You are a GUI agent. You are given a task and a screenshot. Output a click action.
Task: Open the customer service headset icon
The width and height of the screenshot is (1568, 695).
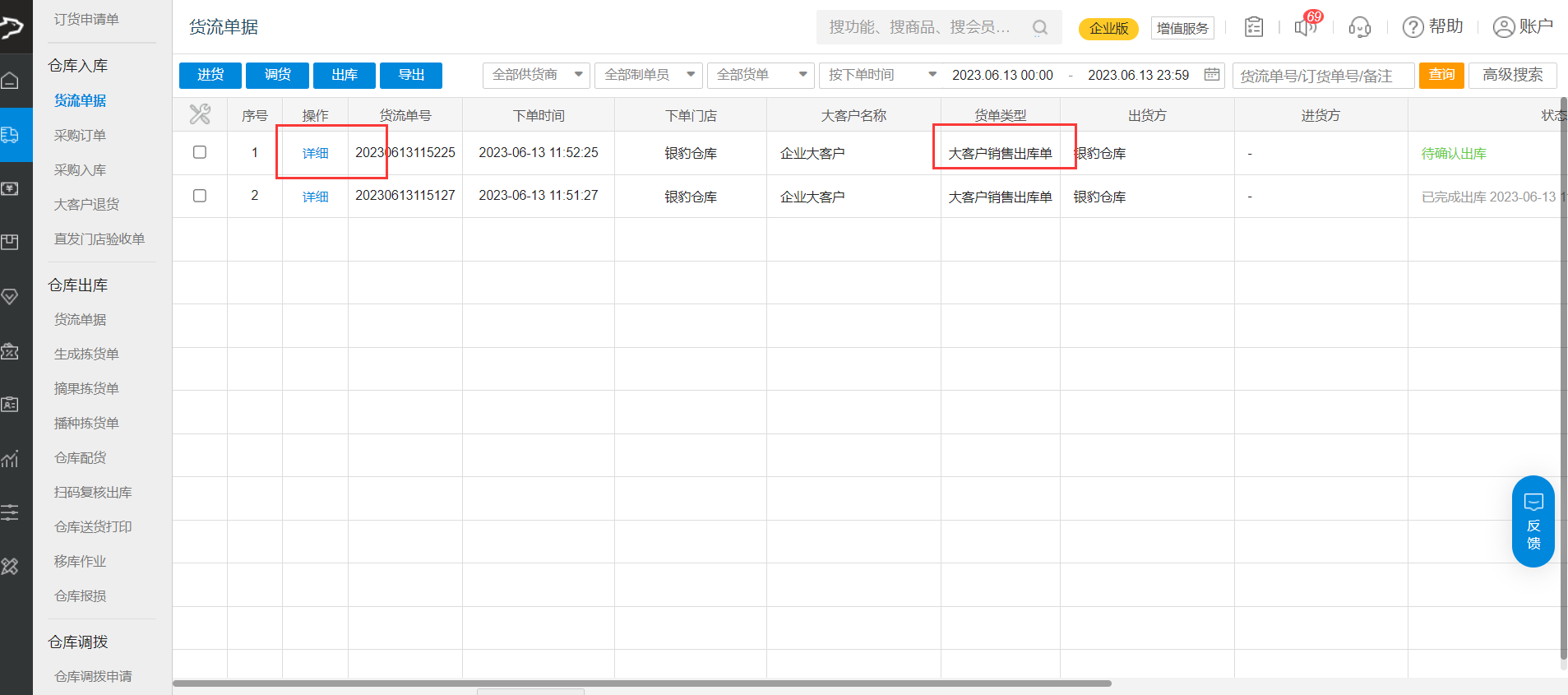[x=1360, y=27]
